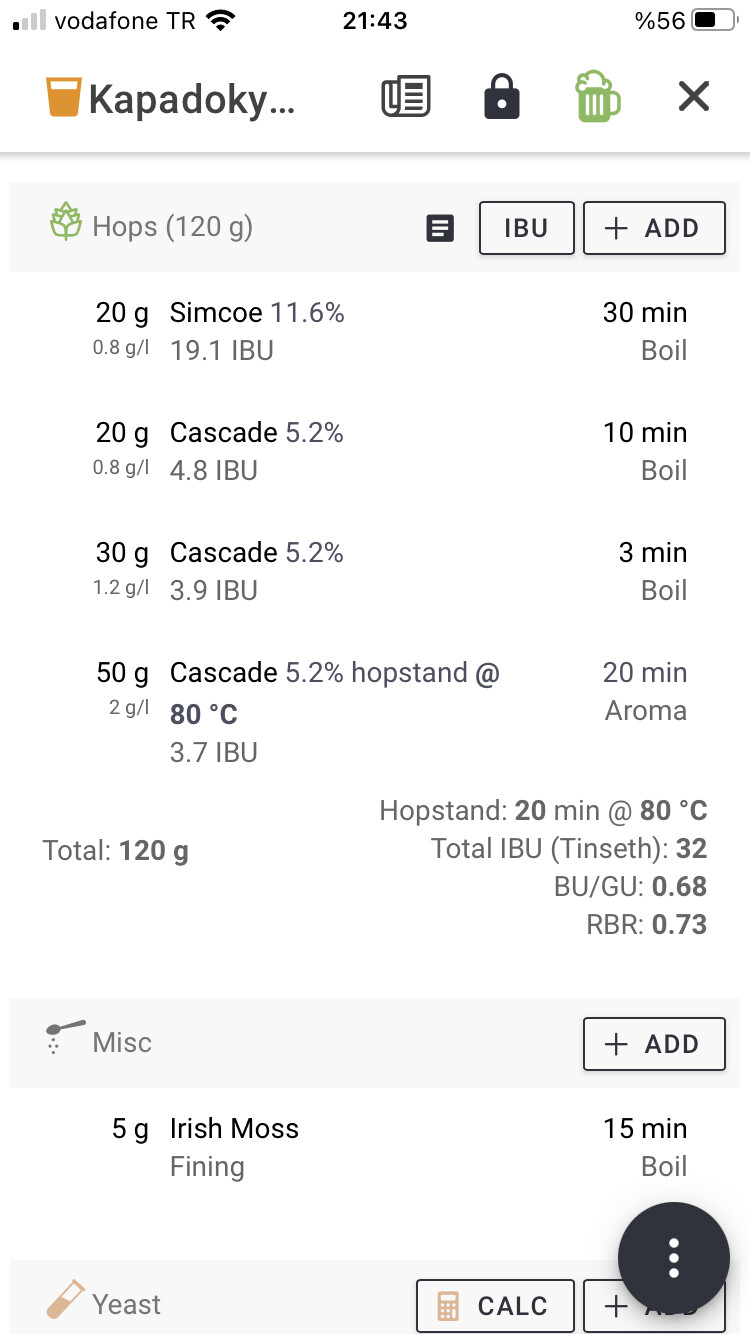The image size is (750, 1334).
Task: Tap the Yeast test tube icon
Action: click(x=65, y=1300)
